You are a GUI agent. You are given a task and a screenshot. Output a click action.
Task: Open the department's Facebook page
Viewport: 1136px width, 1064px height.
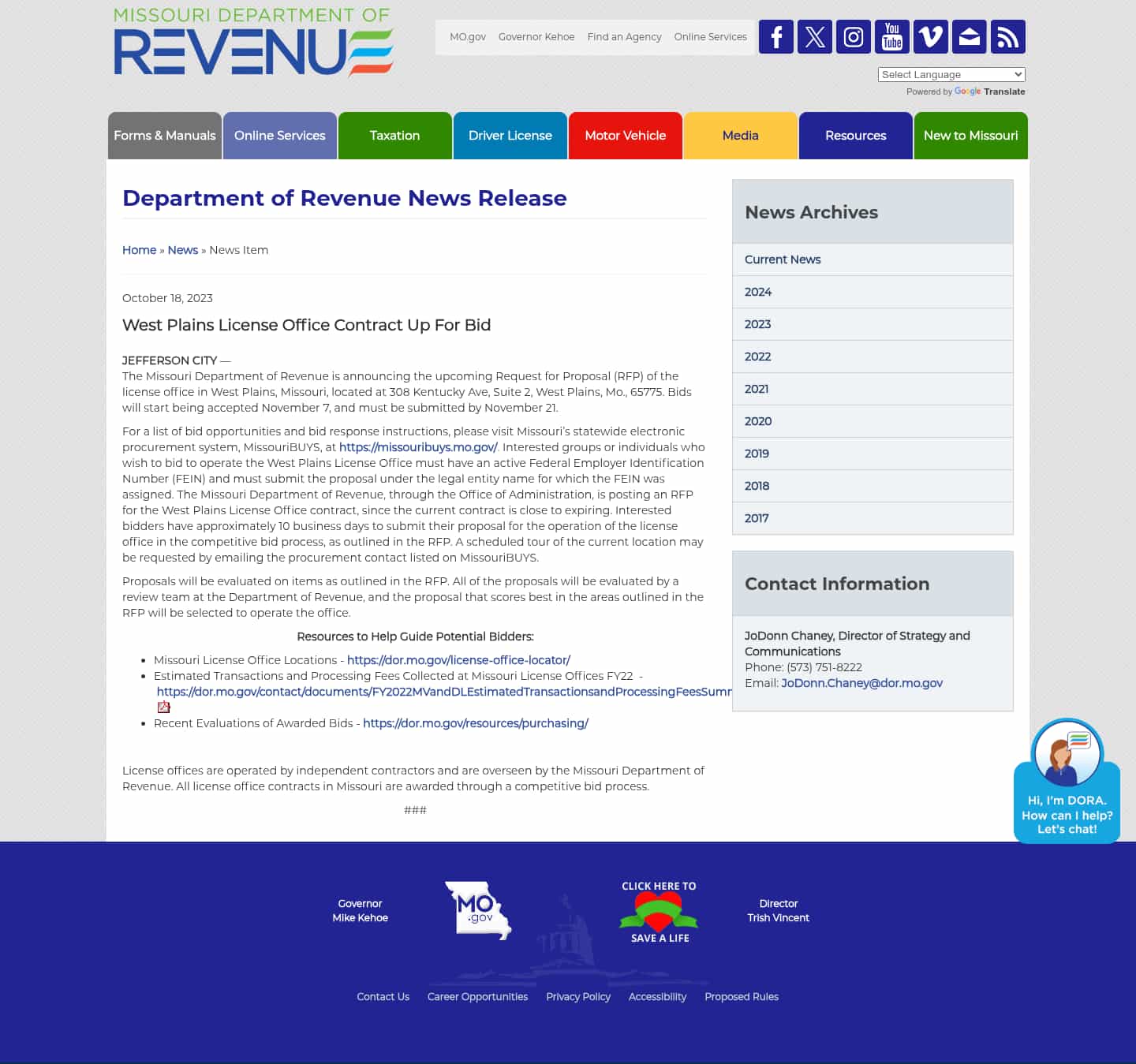[x=776, y=36]
